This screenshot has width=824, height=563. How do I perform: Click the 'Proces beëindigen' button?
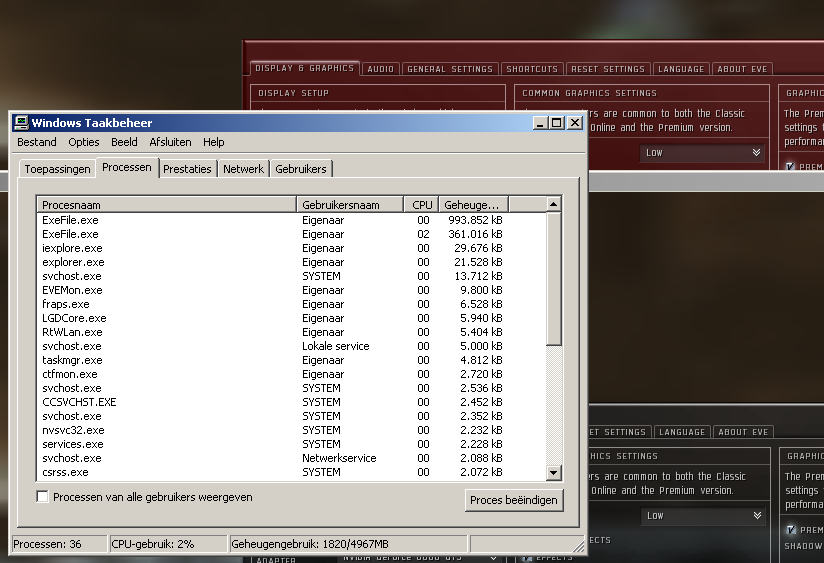513,500
